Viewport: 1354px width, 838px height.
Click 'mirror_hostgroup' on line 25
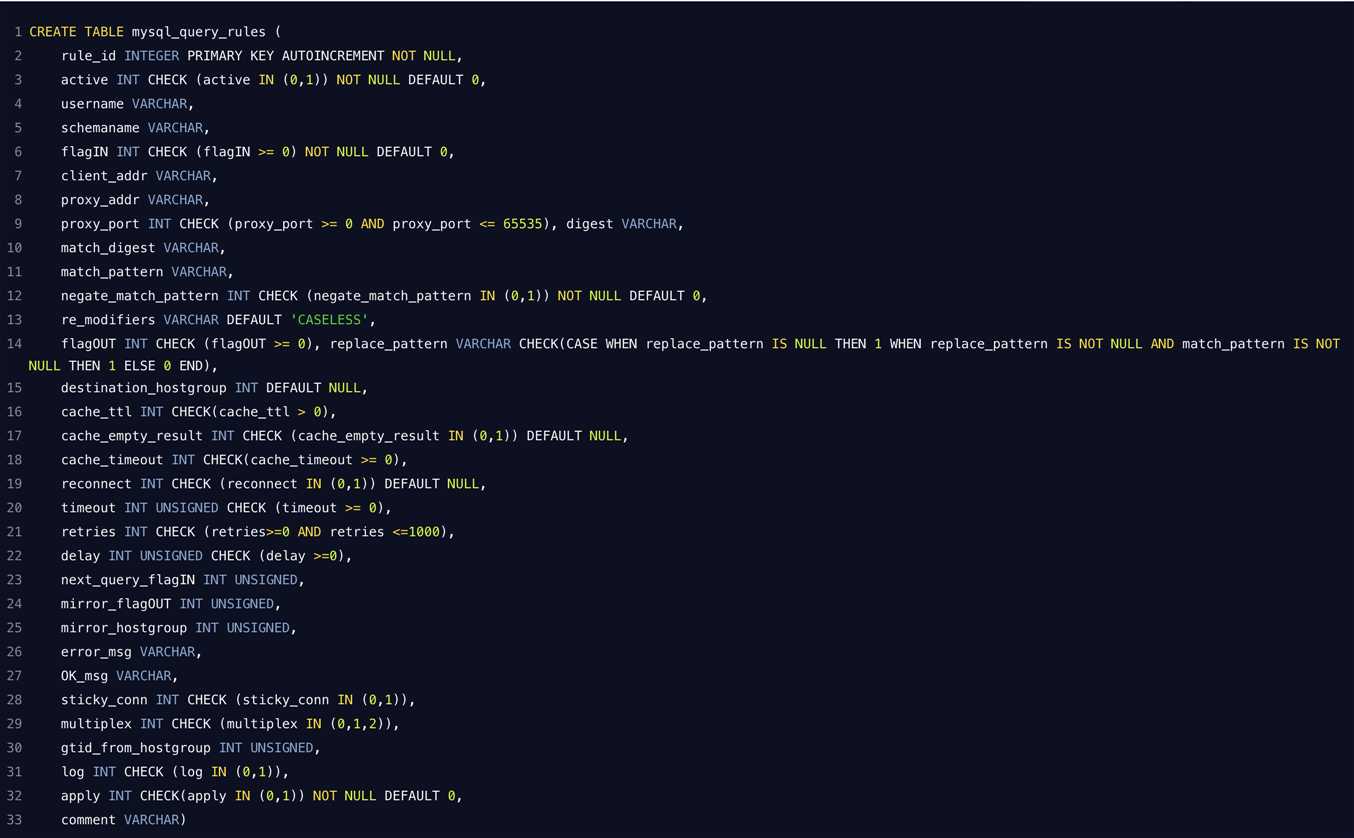pyautogui.click(x=124, y=628)
